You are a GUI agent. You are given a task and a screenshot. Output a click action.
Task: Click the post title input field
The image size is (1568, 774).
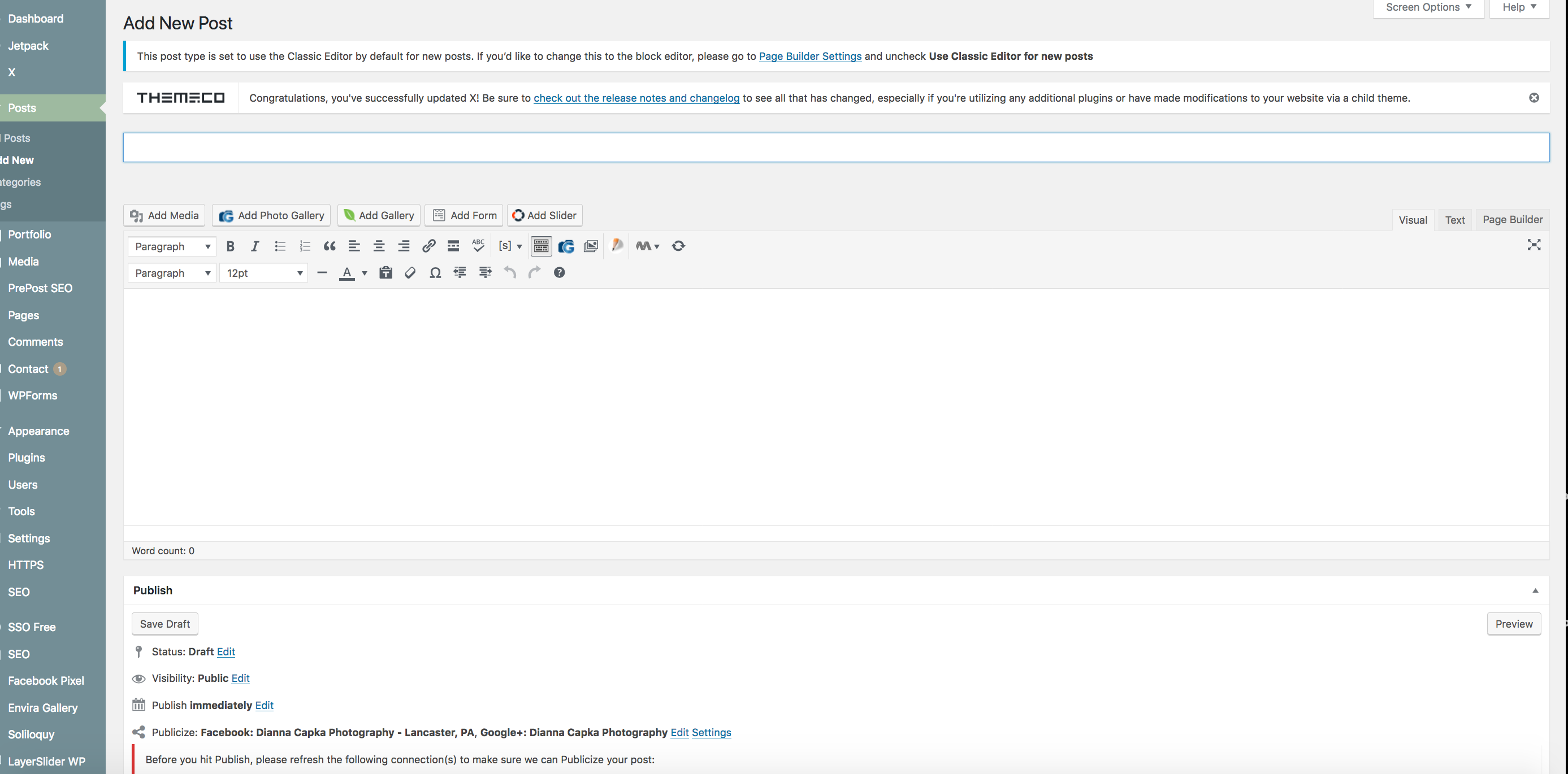836,148
